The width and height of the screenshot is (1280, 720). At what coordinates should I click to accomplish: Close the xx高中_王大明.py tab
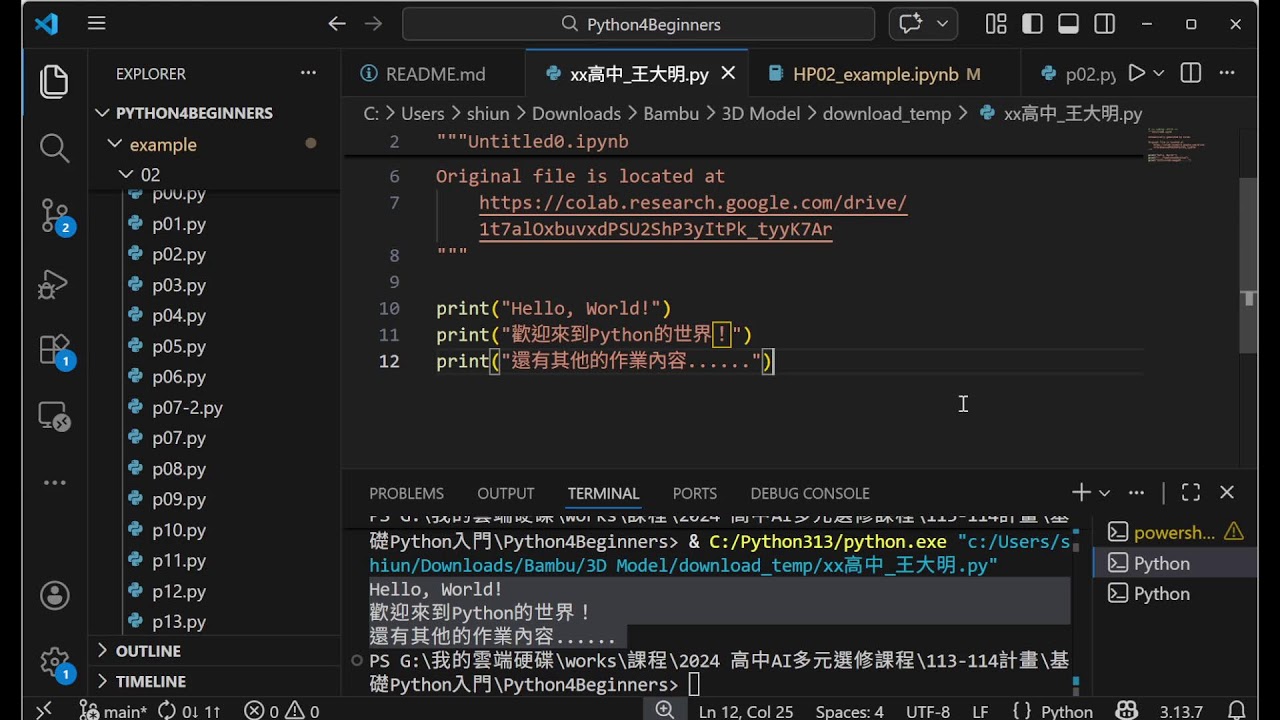[729, 73]
